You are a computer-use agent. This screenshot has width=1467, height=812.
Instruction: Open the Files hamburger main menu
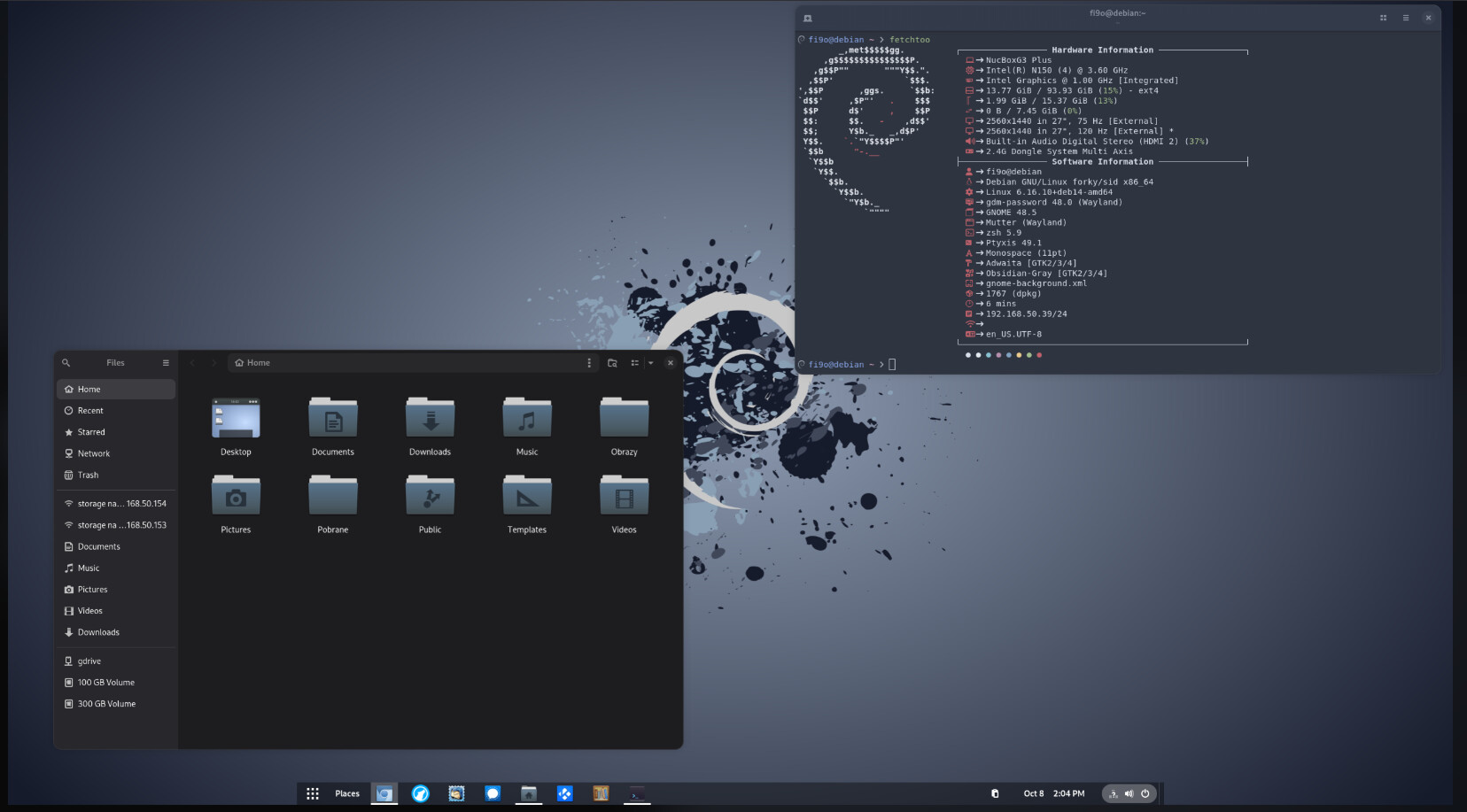166,363
